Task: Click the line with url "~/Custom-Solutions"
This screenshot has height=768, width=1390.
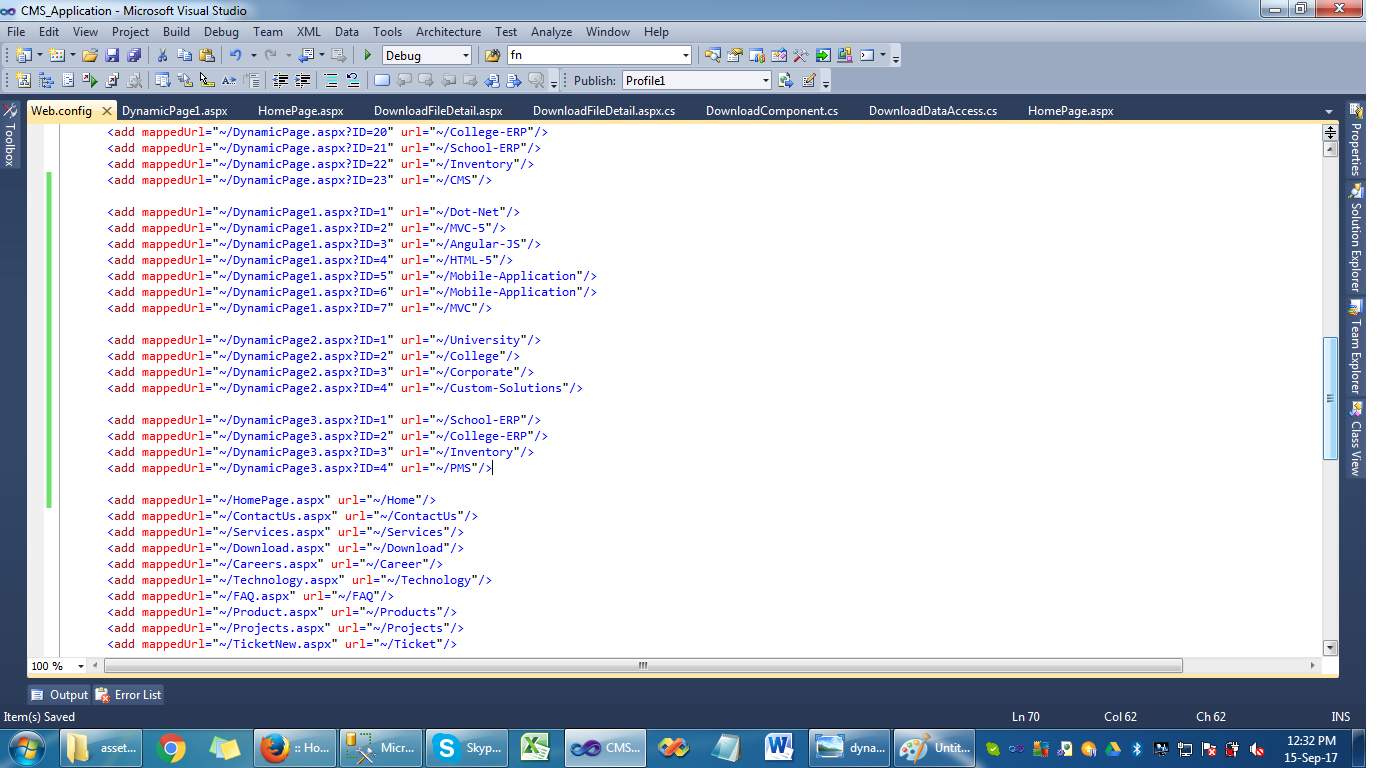Action: (x=345, y=388)
